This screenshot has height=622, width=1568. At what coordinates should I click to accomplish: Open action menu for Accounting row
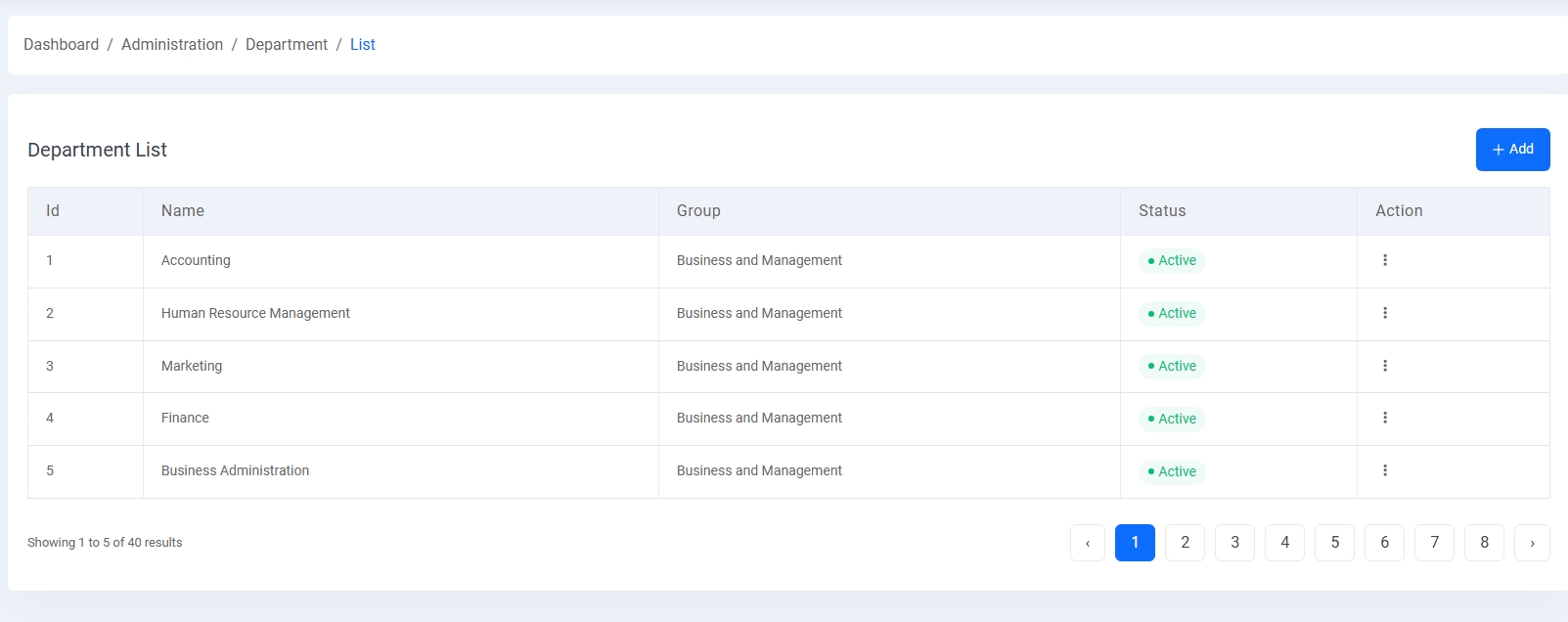tap(1384, 260)
